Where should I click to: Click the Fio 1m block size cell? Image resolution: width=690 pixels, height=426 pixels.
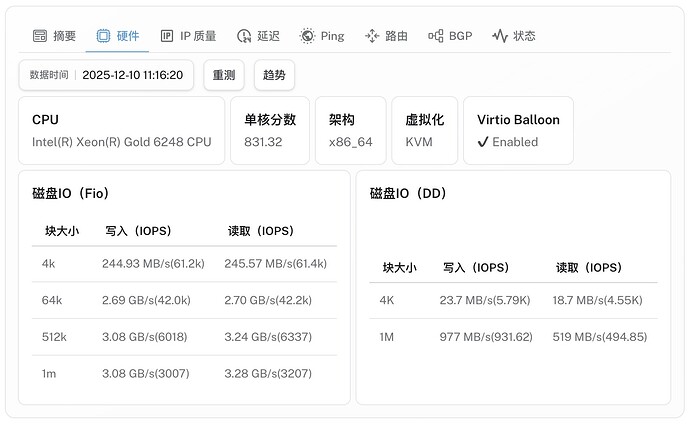pyautogui.click(x=49, y=374)
